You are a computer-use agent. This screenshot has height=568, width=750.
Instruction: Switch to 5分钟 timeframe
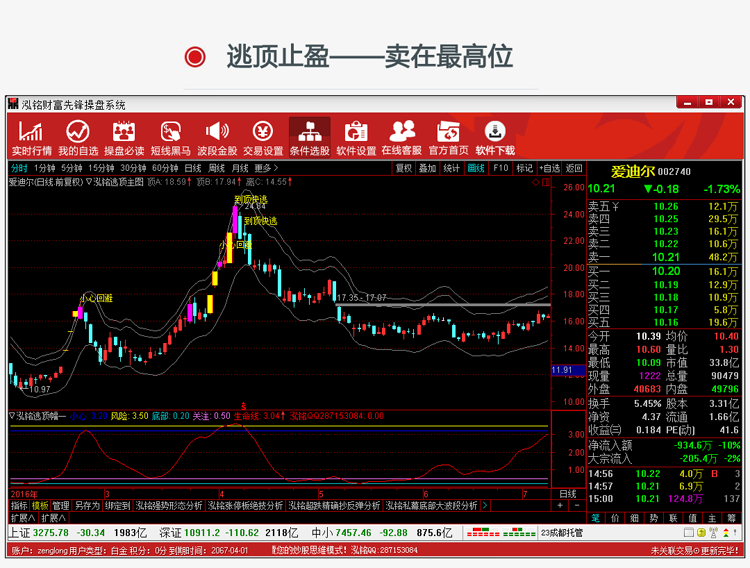72,168
